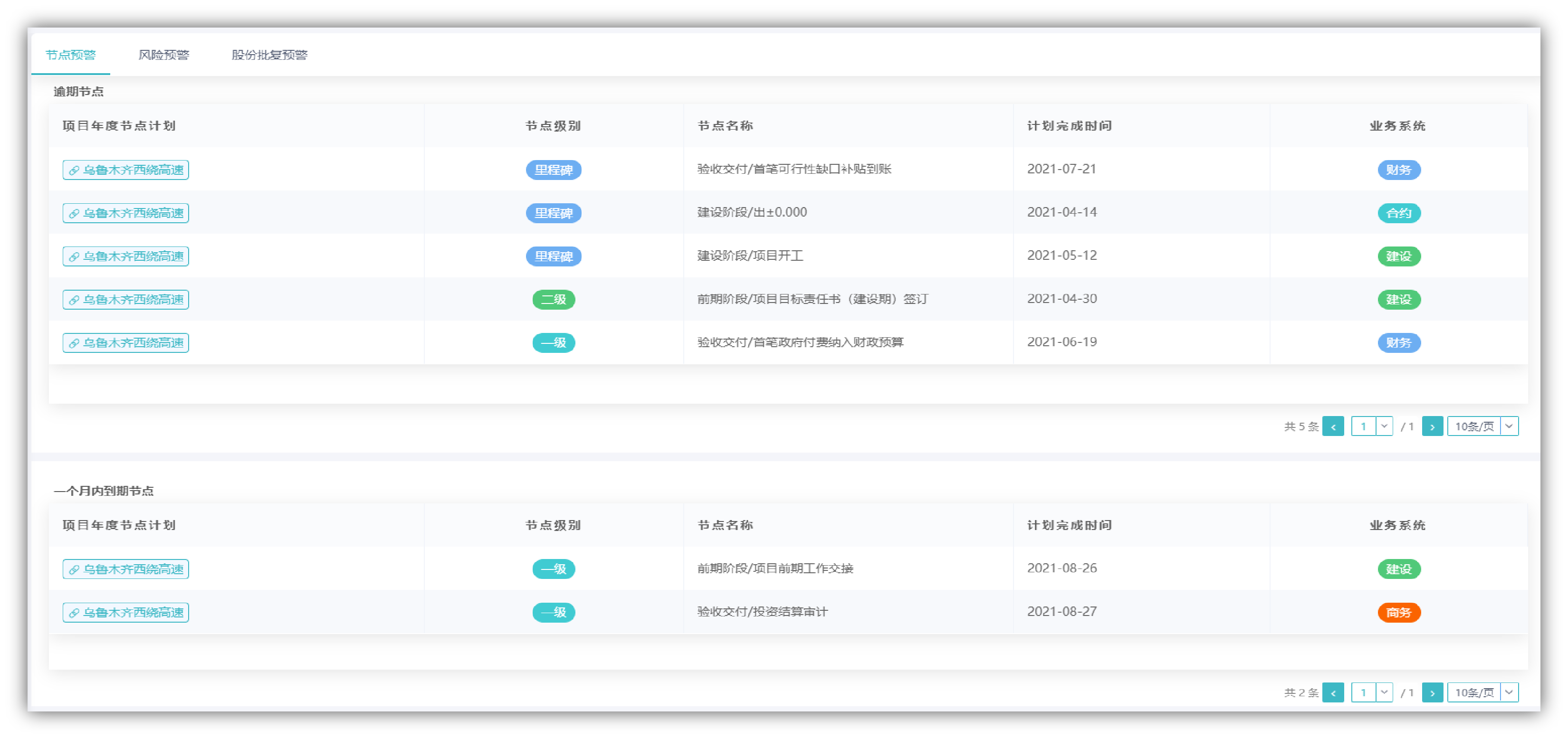Click the 一级 tag in 2021-08-26 row
This screenshot has width=1568, height=739.
tap(553, 568)
